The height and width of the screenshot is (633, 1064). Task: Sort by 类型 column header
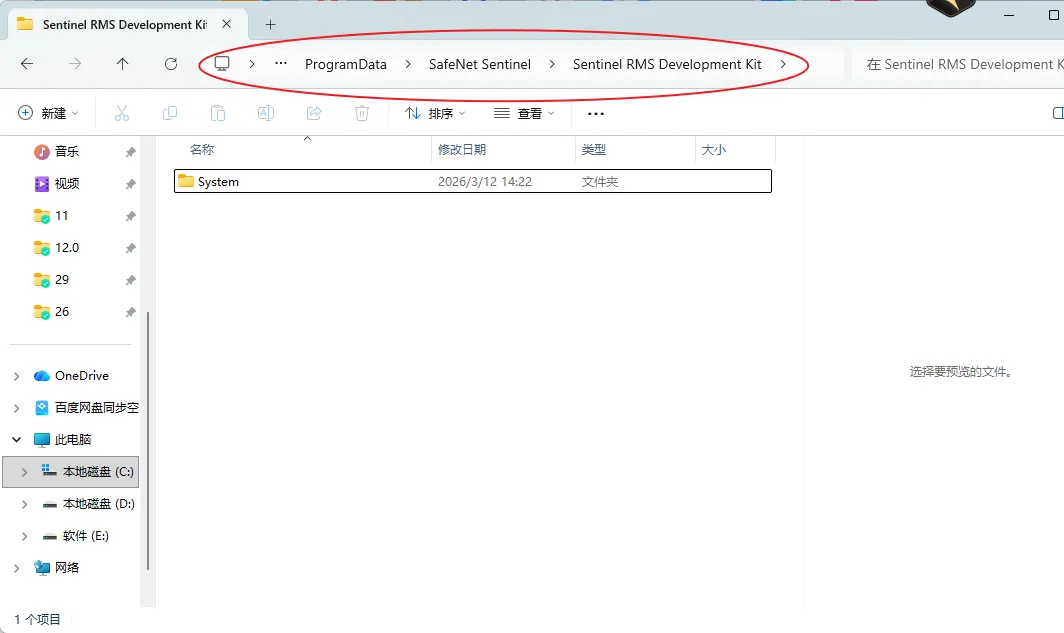(594, 150)
